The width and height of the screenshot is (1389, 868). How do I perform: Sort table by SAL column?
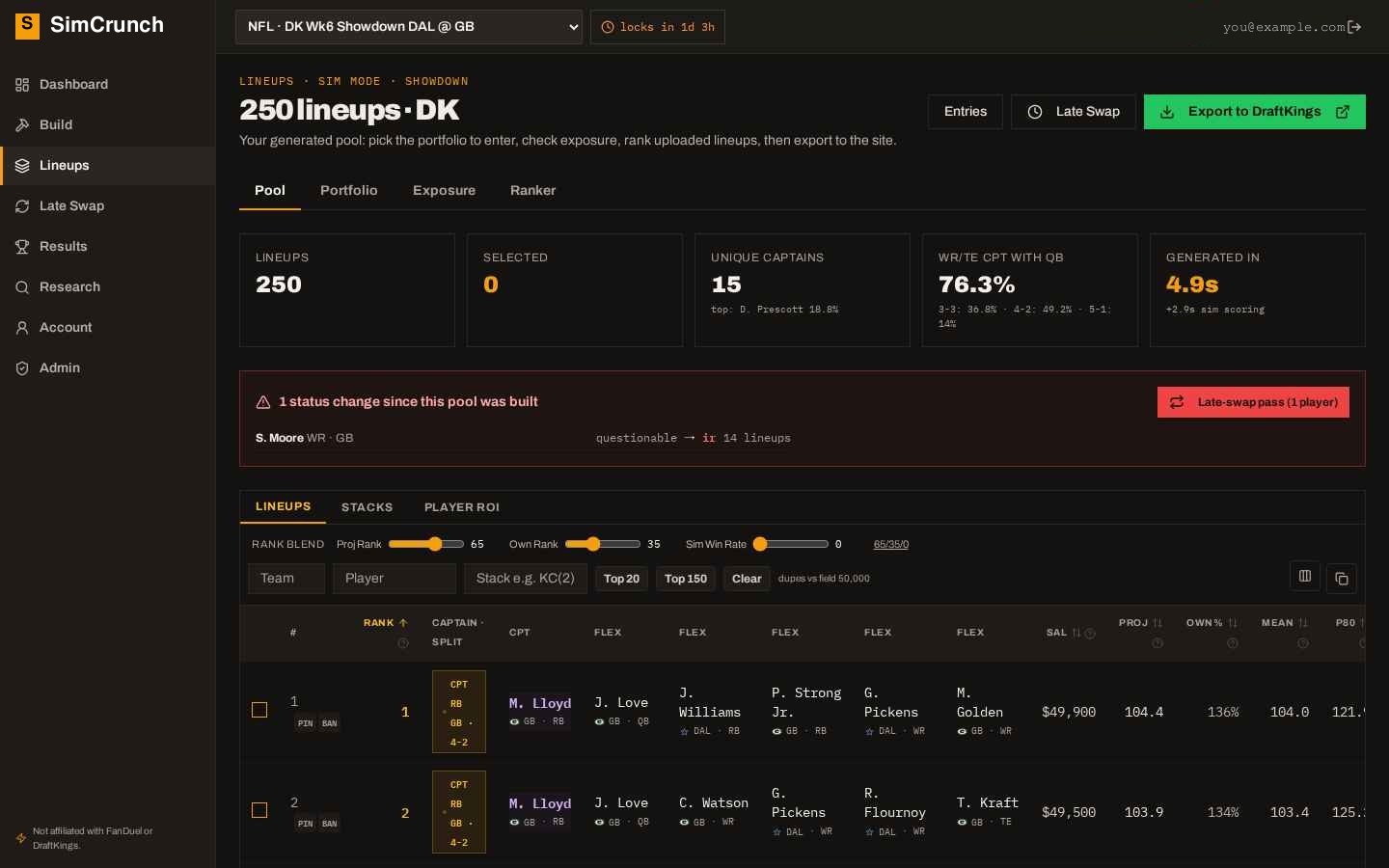click(x=1063, y=633)
